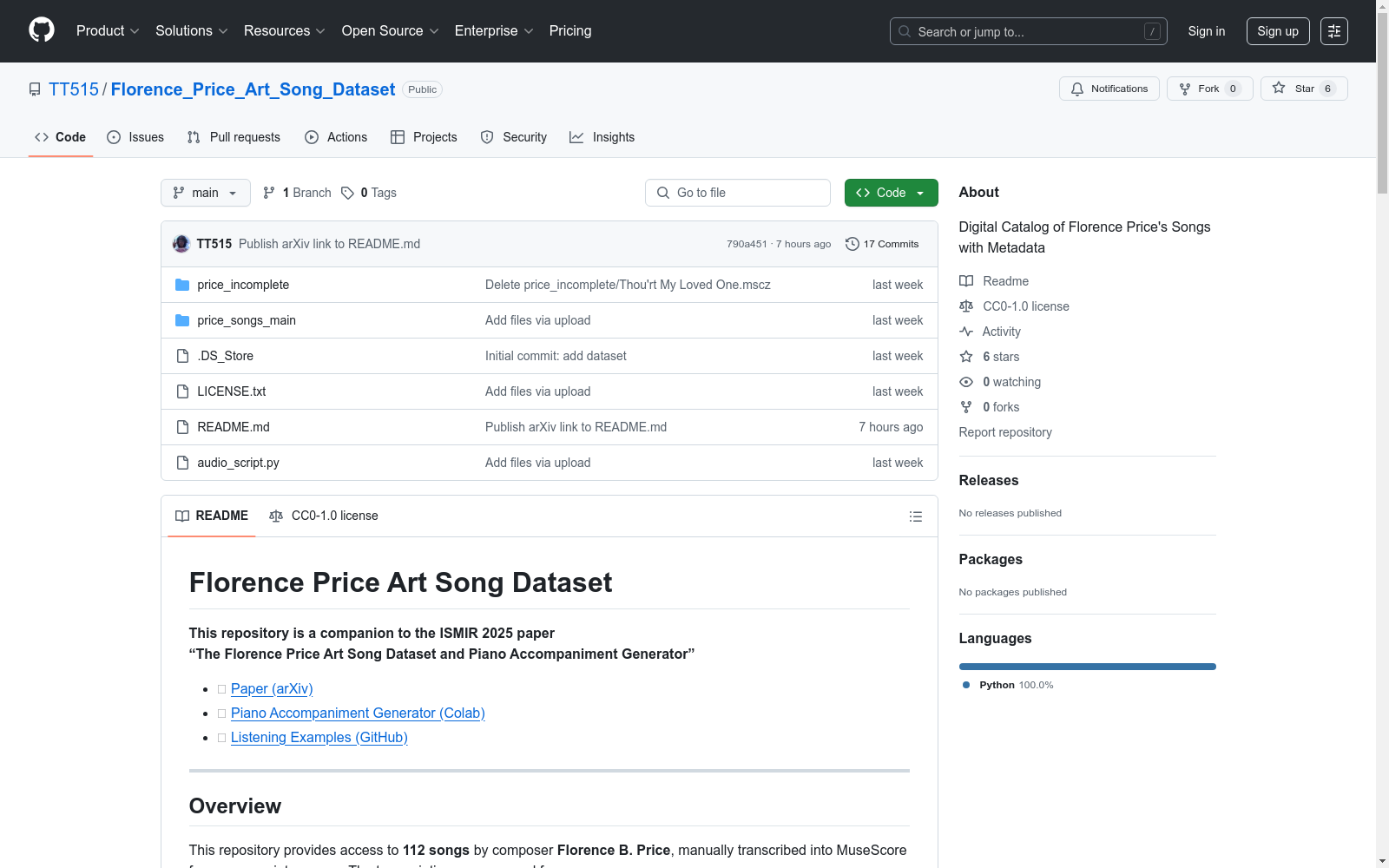Click the LICENSE.txt file icon
The width and height of the screenshot is (1389, 868).
point(182,391)
